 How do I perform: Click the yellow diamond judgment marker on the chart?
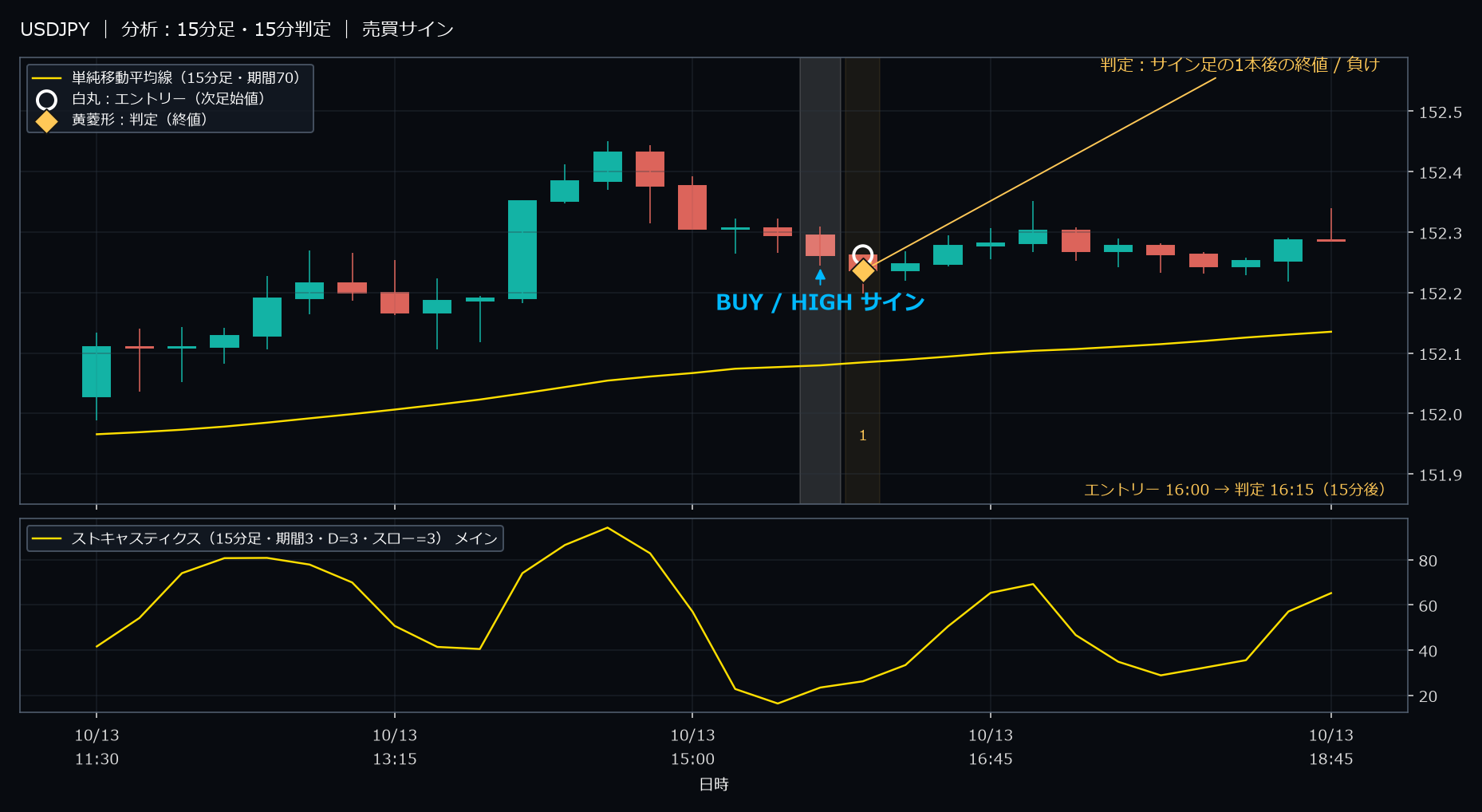pyautogui.click(x=862, y=270)
